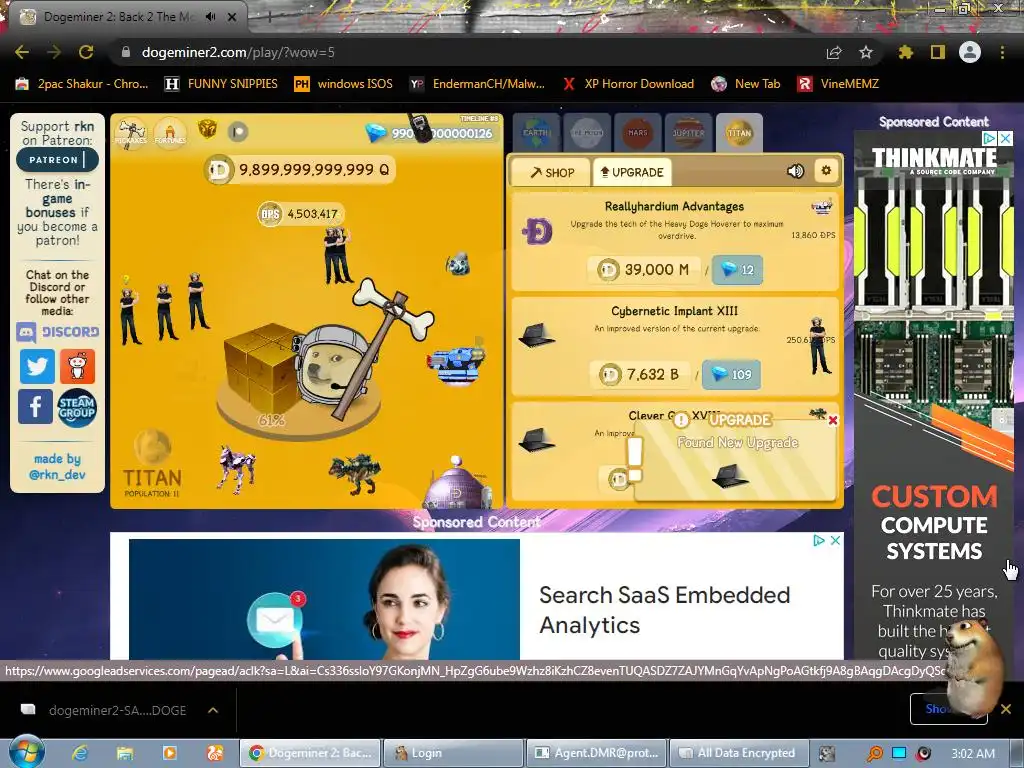Image resolution: width=1024 pixels, height=768 pixels.
Task: Buy Cybernetic Implant XIII with 109 diamonds
Action: tap(731, 374)
